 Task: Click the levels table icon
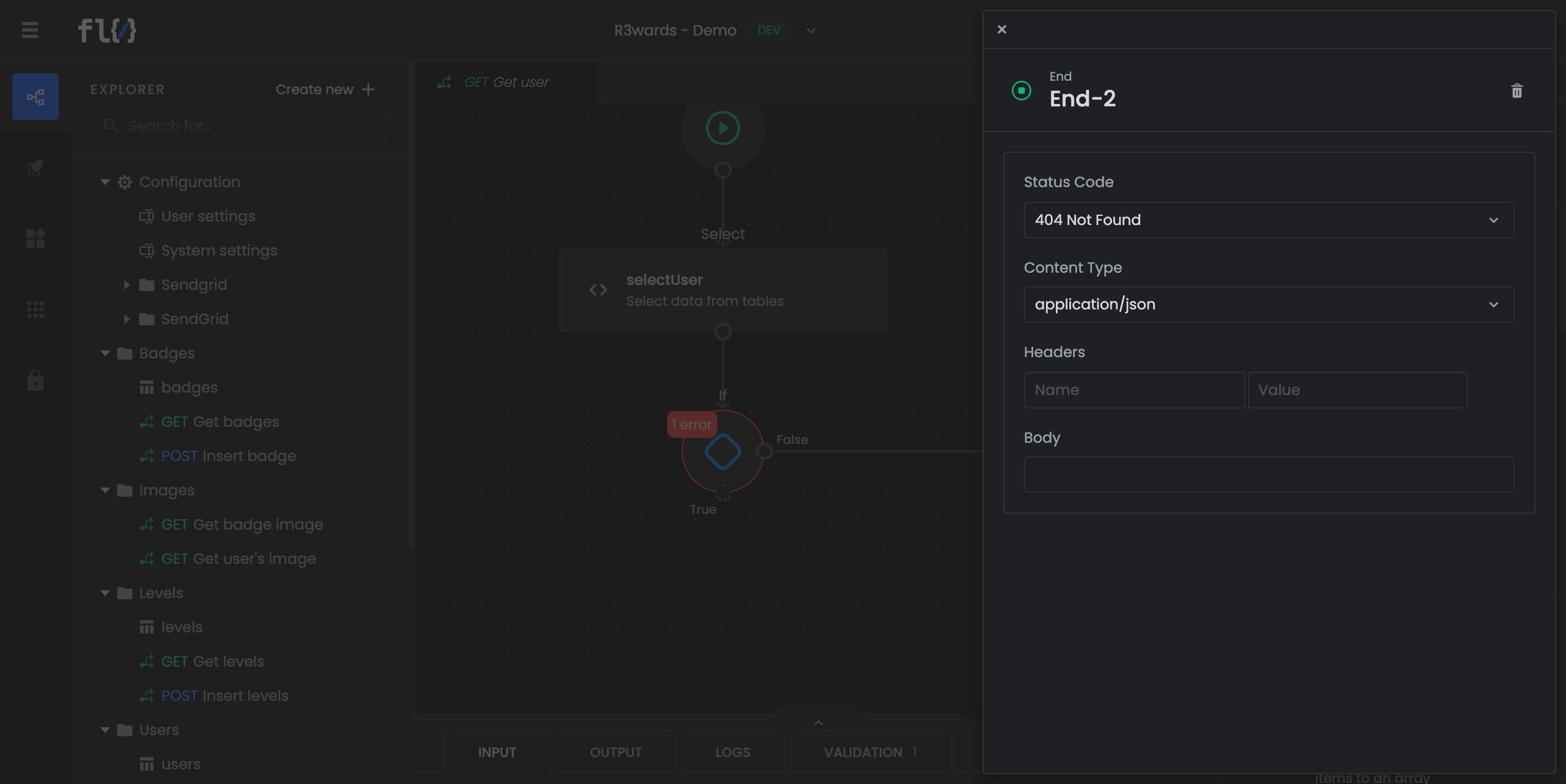[147, 627]
